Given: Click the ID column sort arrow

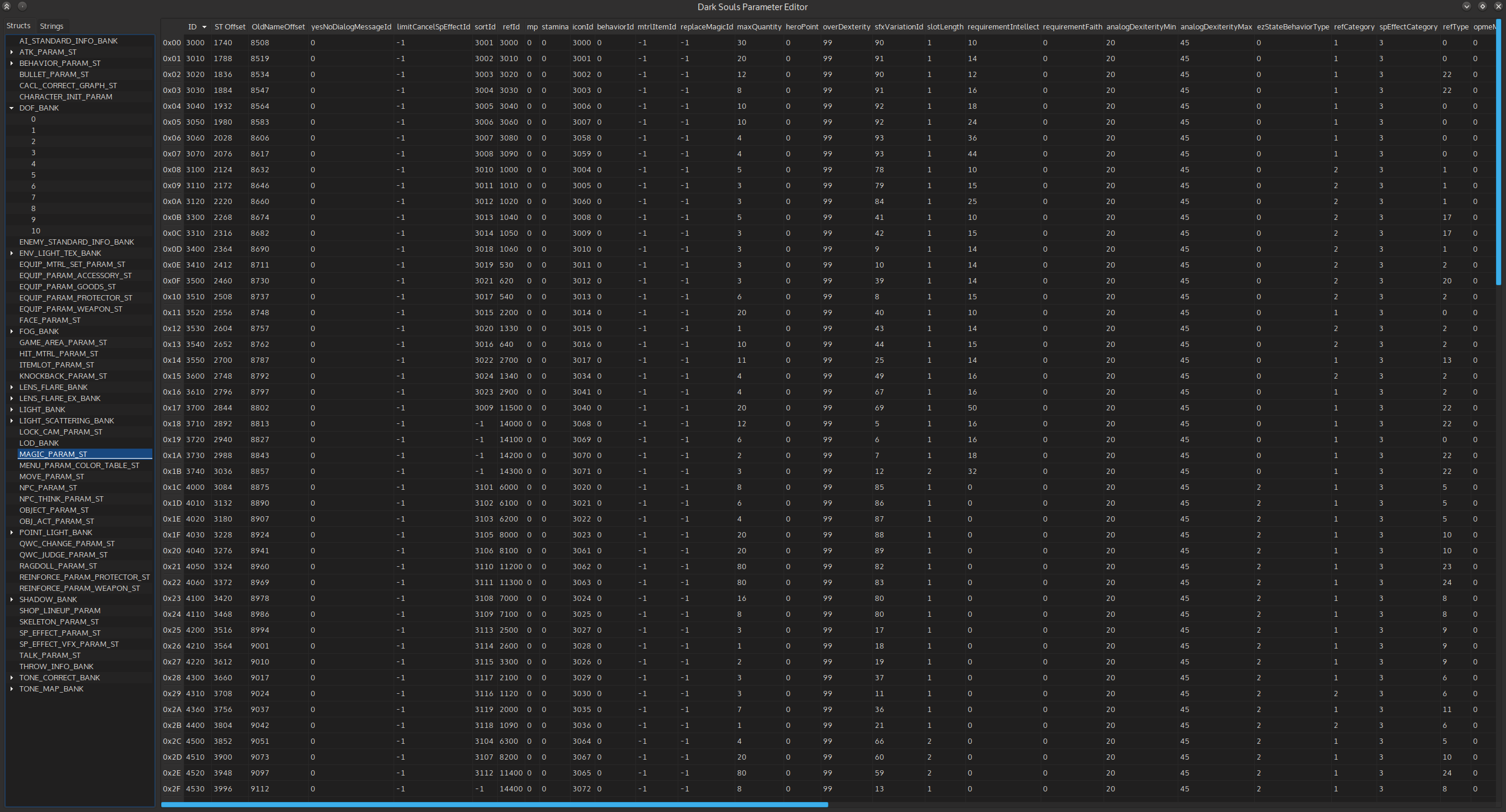Looking at the screenshot, I should click(x=204, y=27).
